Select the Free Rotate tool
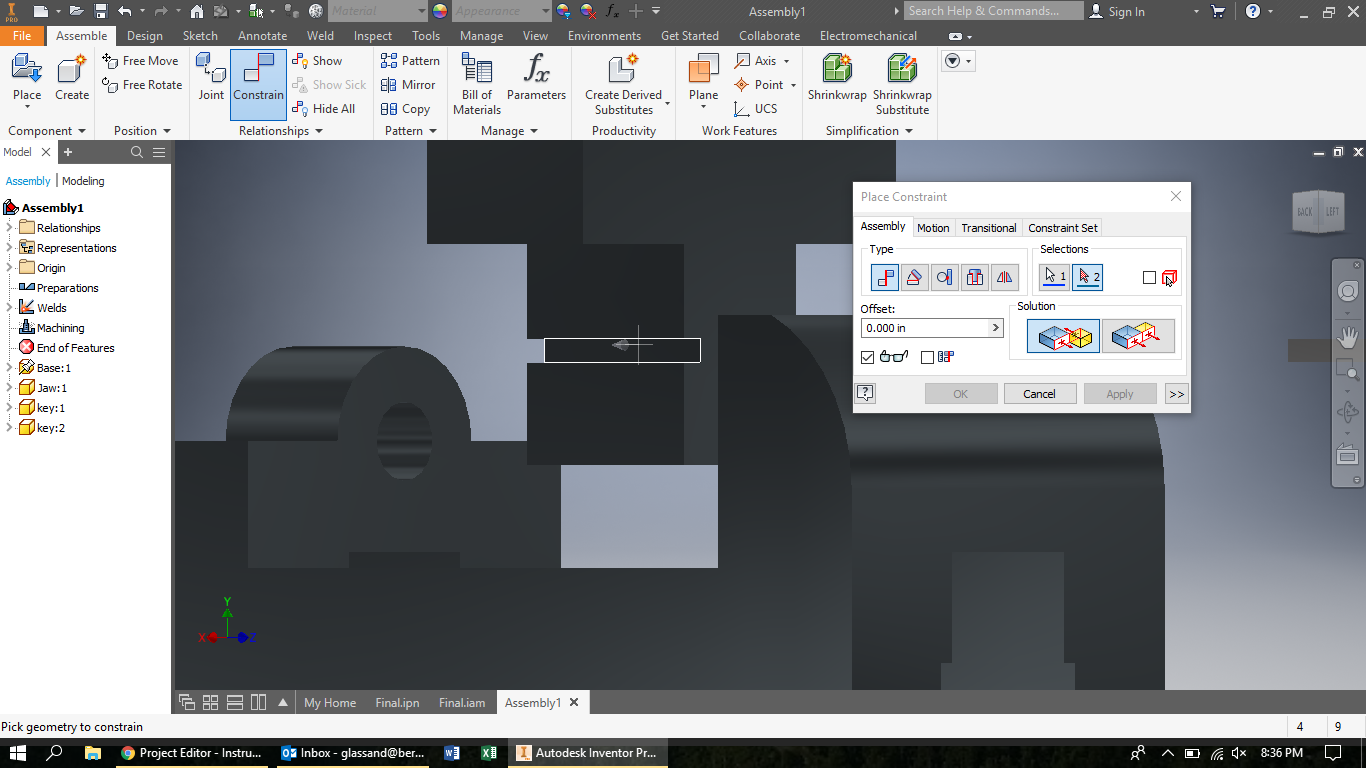 click(x=142, y=85)
